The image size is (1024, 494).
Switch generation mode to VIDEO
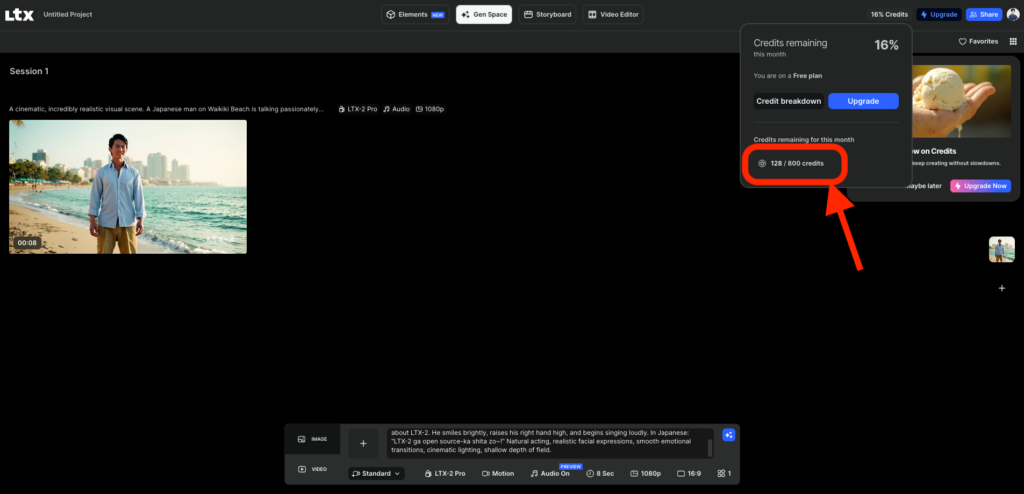[x=312, y=469]
